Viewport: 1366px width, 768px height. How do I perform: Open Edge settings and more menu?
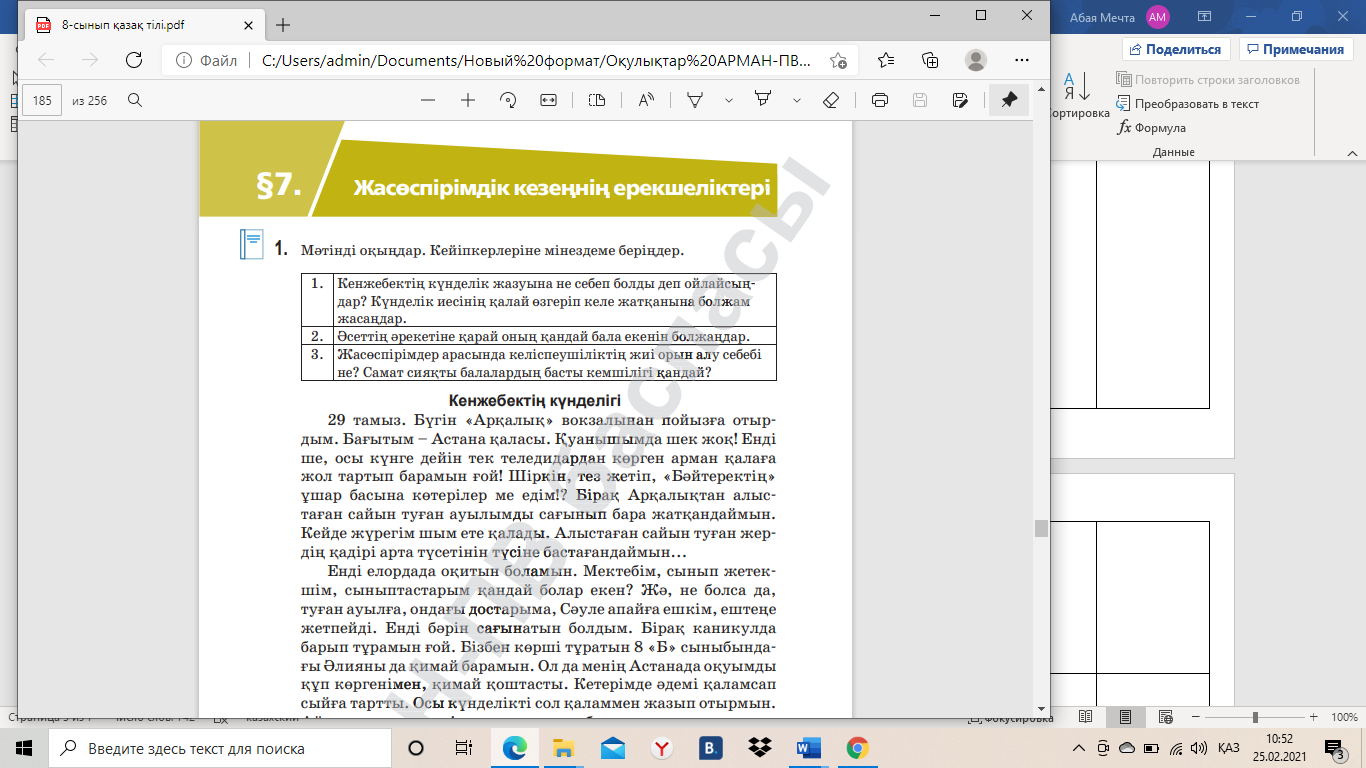point(1020,60)
